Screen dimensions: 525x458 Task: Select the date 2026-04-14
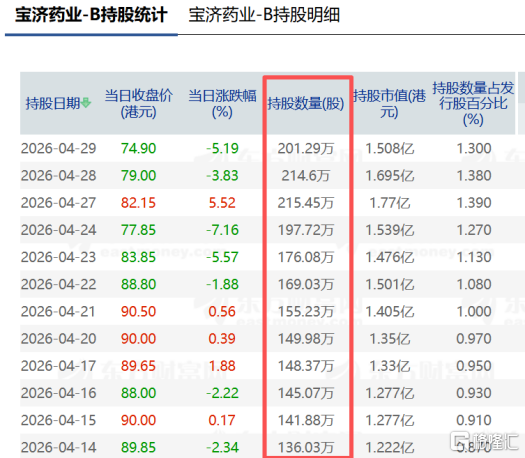59,447
